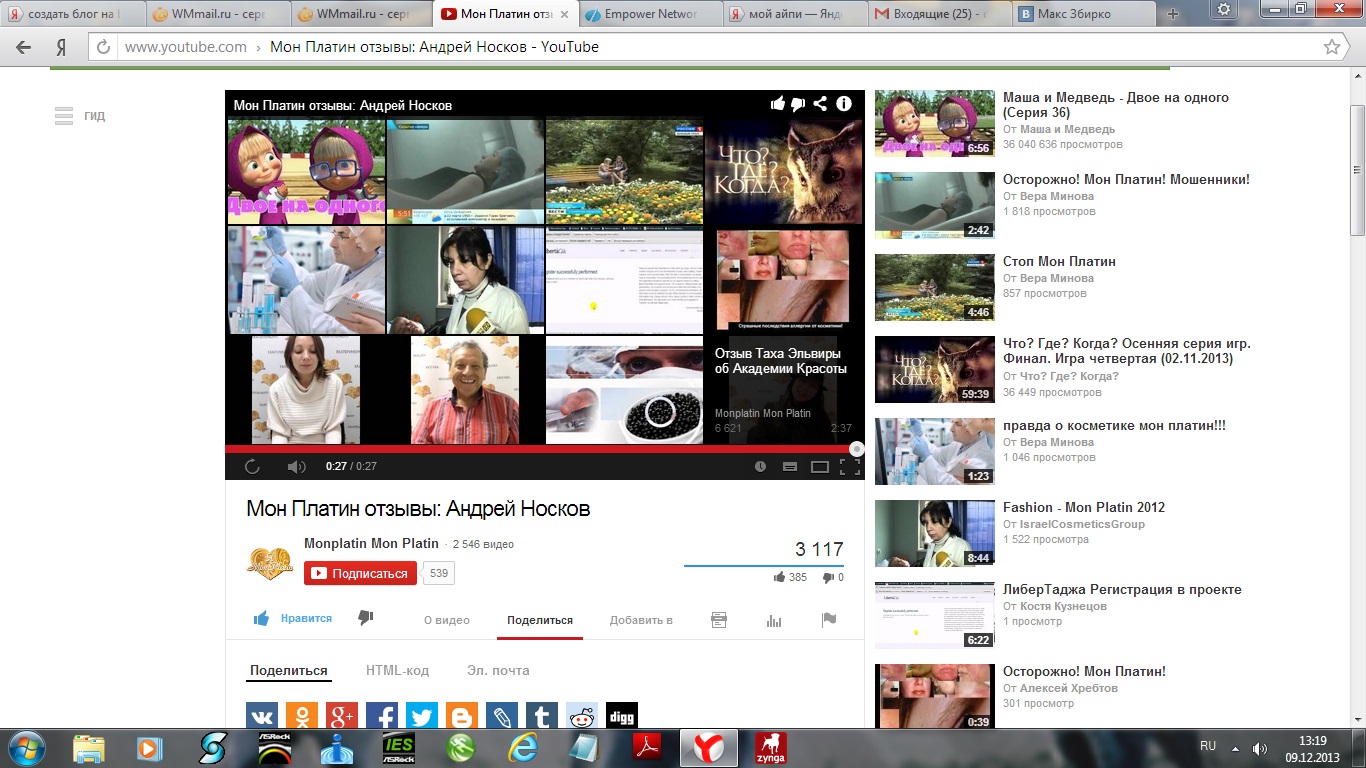Share video on Google+
The image size is (1366, 768).
[x=342, y=717]
